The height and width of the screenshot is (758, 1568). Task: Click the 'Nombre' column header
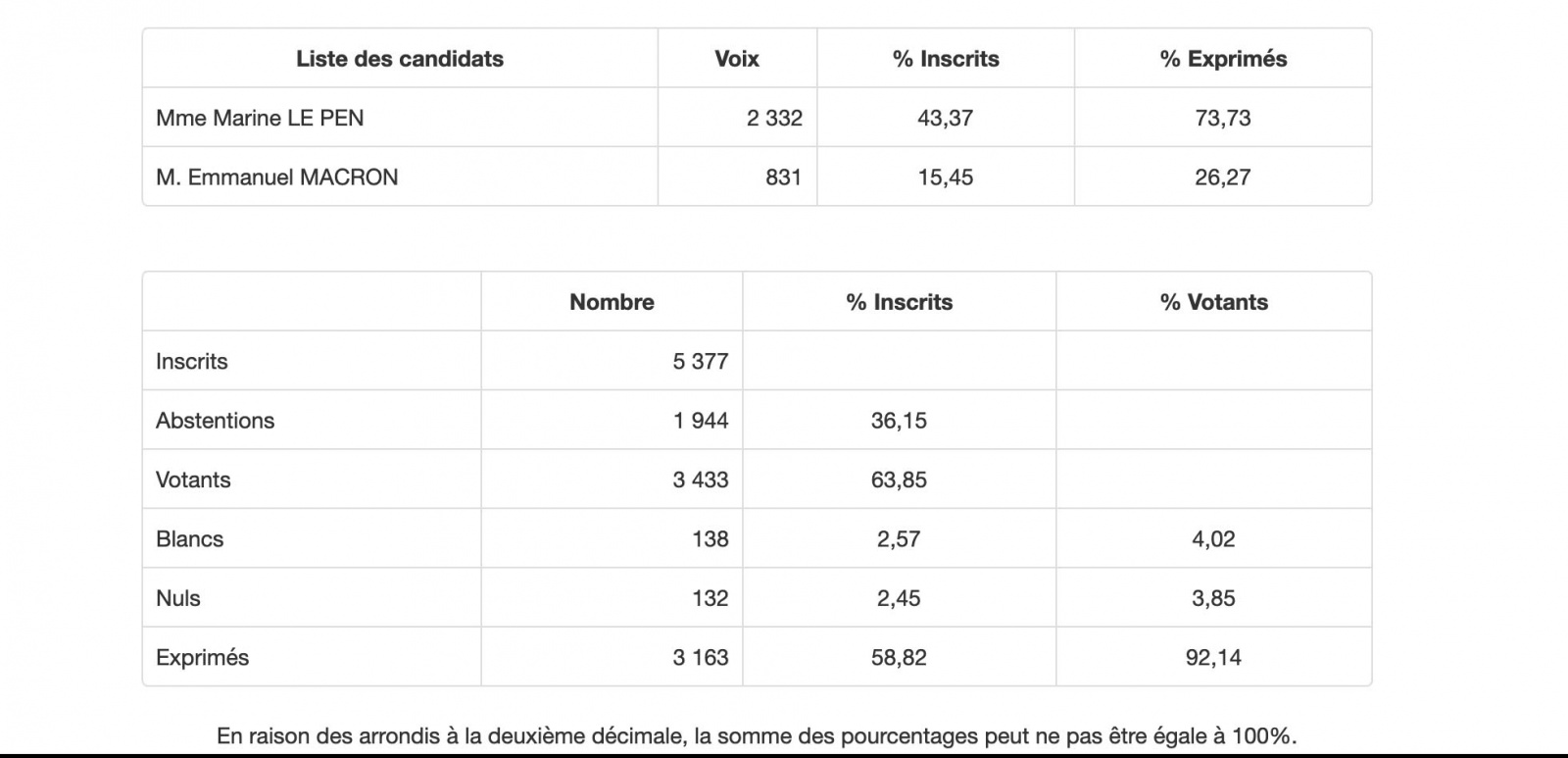point(612,302)
